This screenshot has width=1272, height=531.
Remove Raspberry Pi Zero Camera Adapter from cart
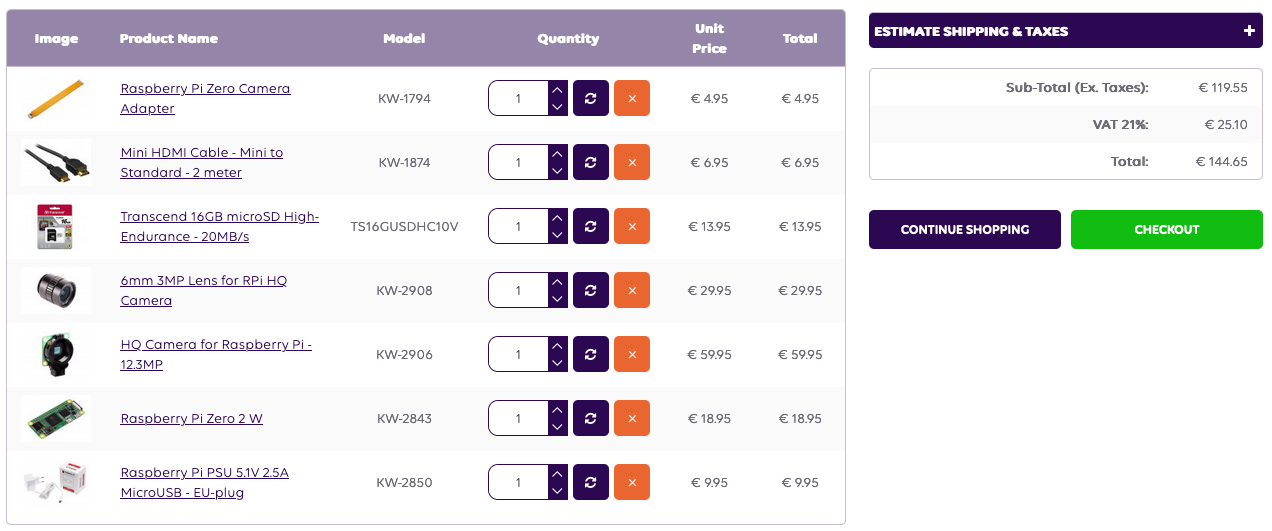[x=632, y=98]
